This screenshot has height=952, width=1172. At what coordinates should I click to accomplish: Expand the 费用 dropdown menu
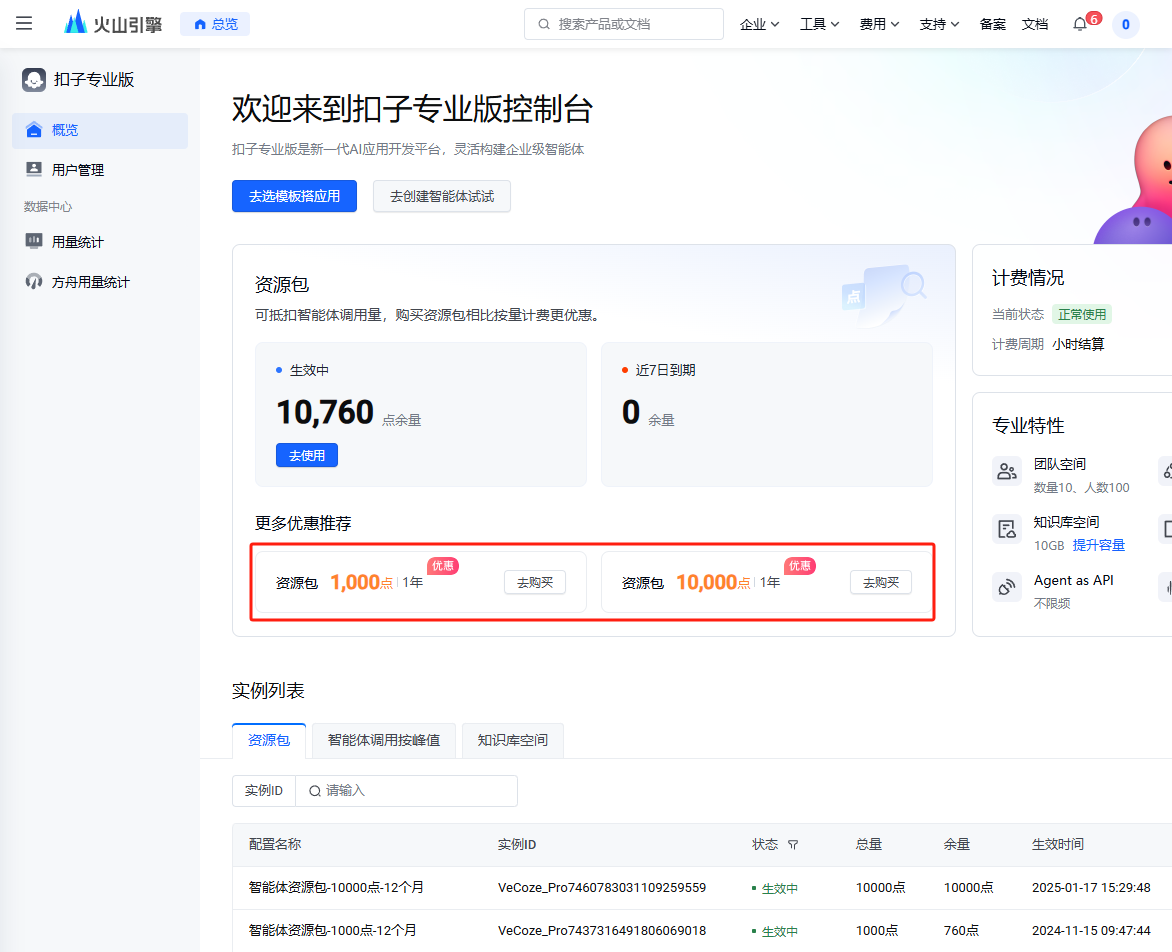pos(879,25)
